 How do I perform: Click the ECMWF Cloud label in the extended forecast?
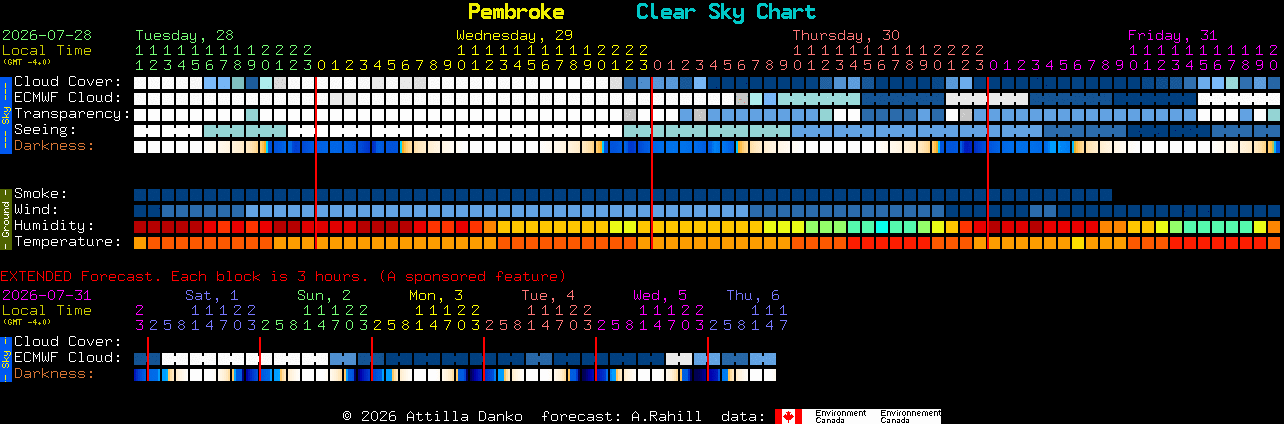[68, 358]
